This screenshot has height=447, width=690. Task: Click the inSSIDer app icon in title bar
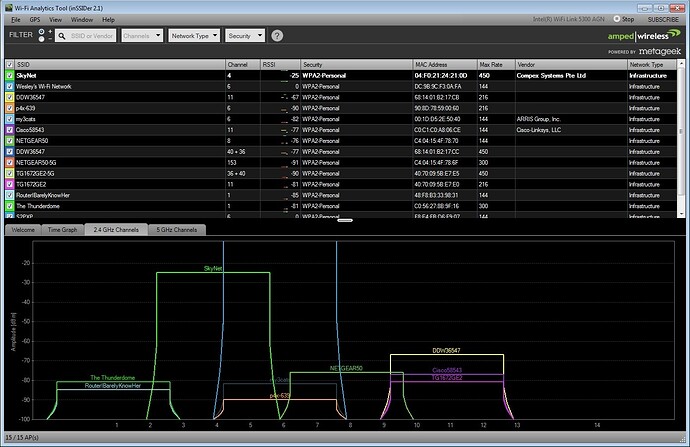pyautogui.click(x=8, y=8)
